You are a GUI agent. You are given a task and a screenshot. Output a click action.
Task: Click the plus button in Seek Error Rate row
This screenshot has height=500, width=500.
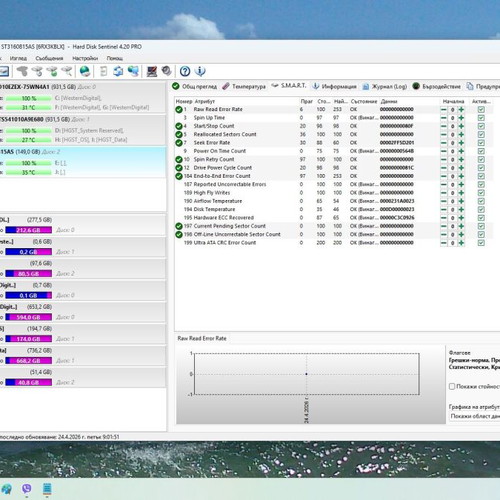461,143
